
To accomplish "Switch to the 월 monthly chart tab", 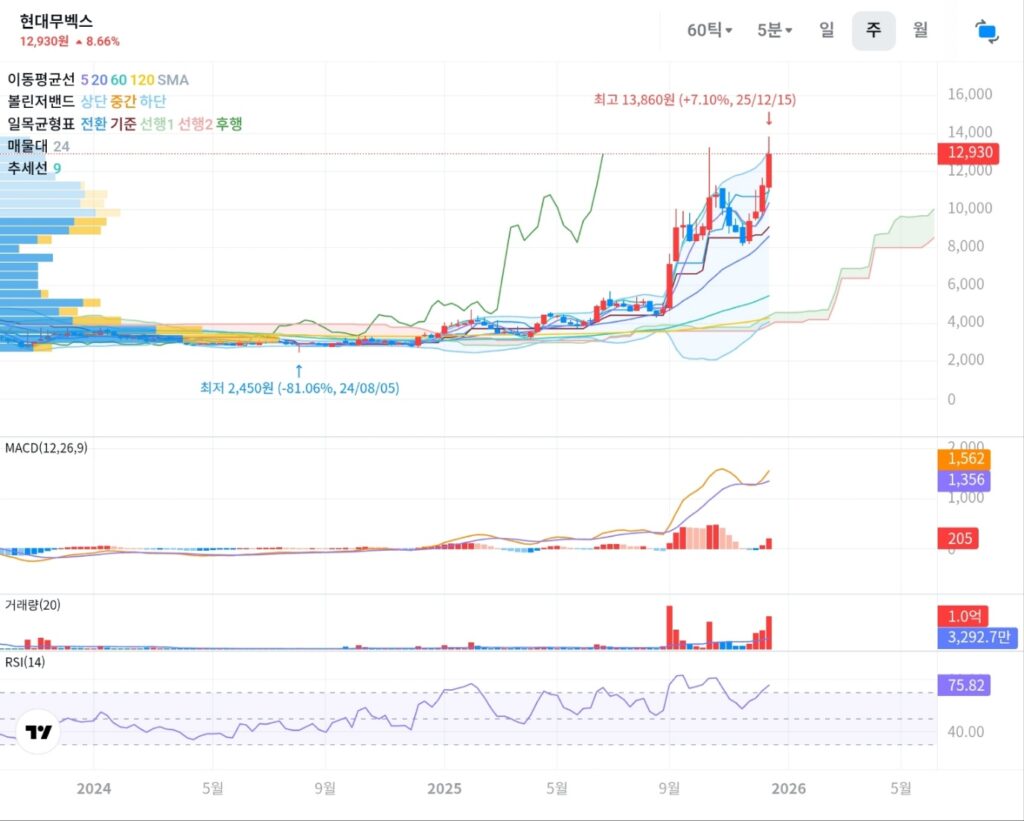I will (x=920, y=30).
